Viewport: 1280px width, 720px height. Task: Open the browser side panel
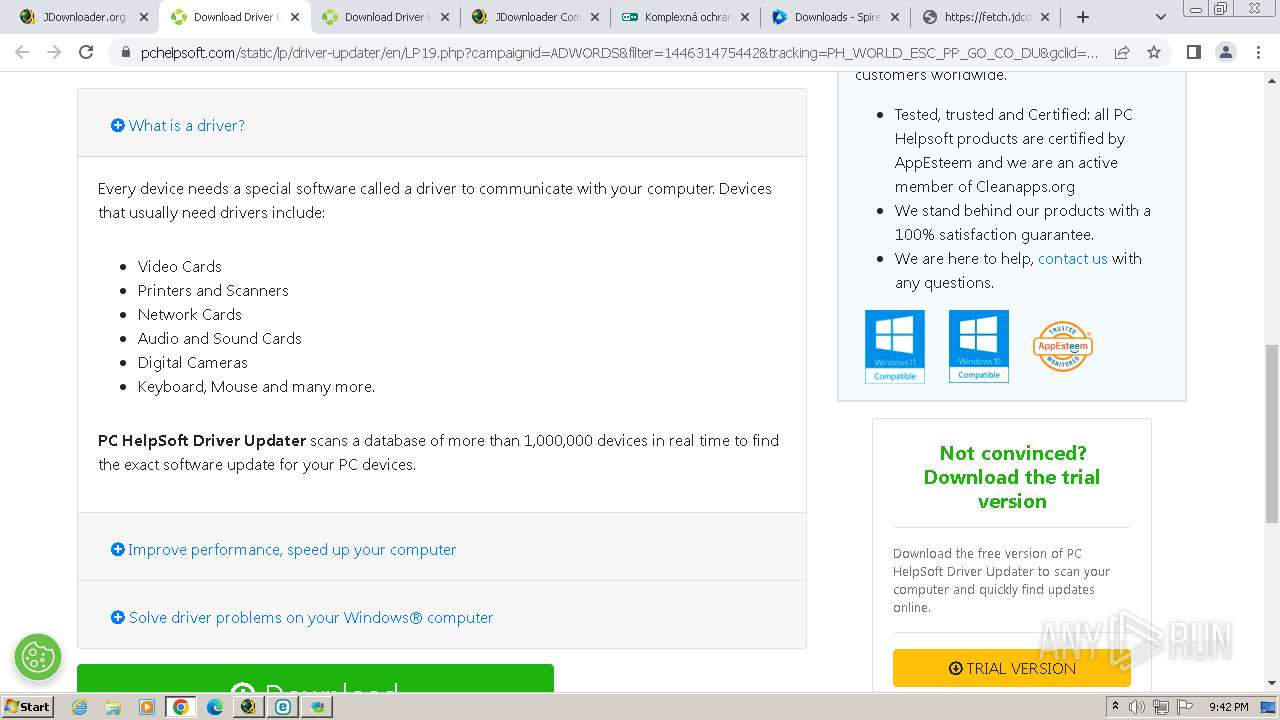pos(1193,52)
